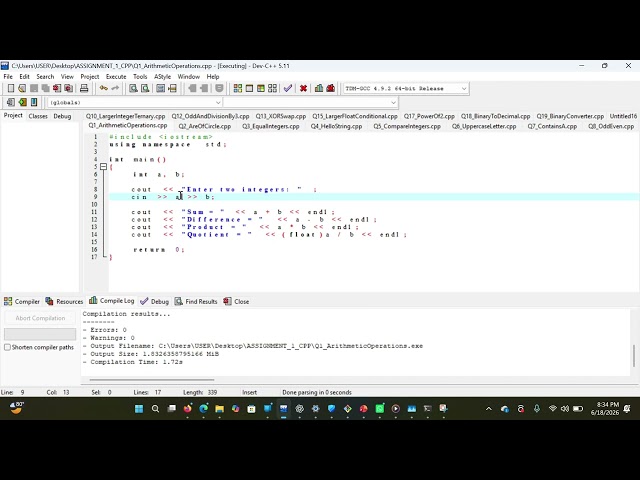Click the Rebuild All toolbar icon
The height and width of the screenshot is (480, 640).
(x=272, y=88)
